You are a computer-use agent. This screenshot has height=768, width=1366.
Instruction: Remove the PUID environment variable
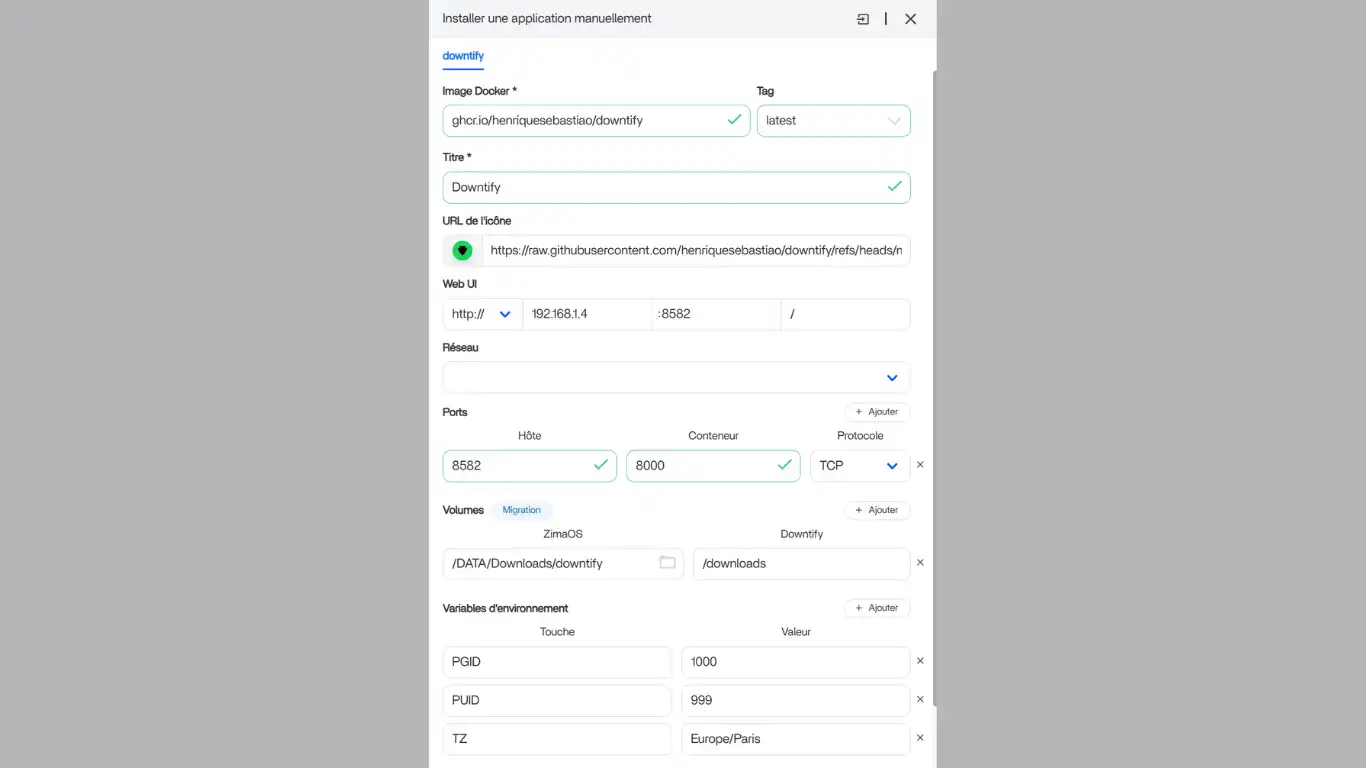(x=920, y=700)
